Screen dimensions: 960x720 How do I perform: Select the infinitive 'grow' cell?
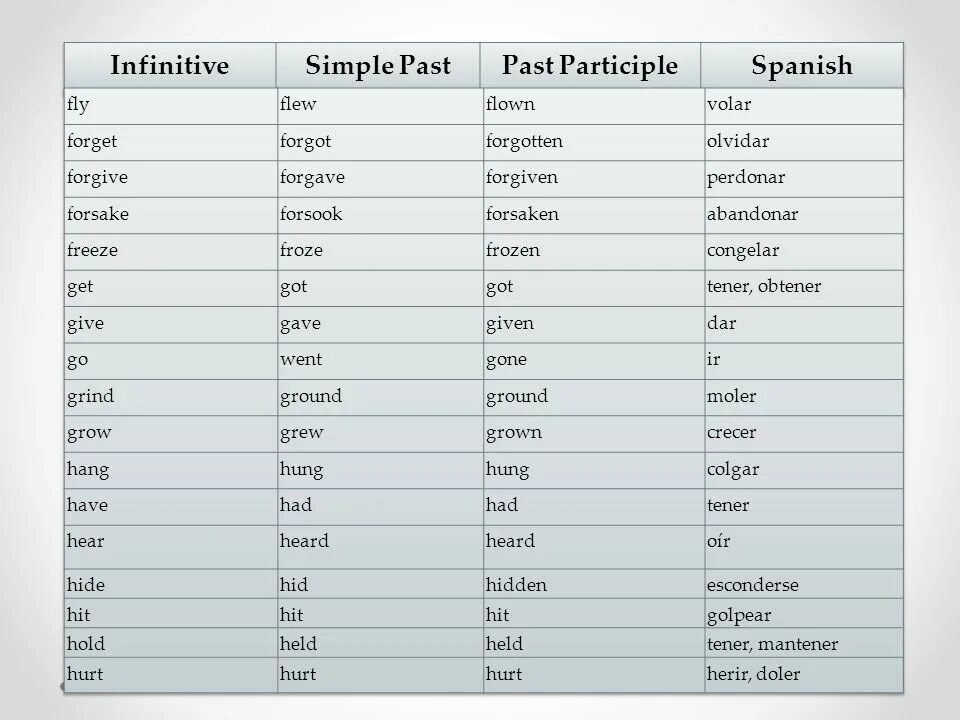[x=171, y=433]
